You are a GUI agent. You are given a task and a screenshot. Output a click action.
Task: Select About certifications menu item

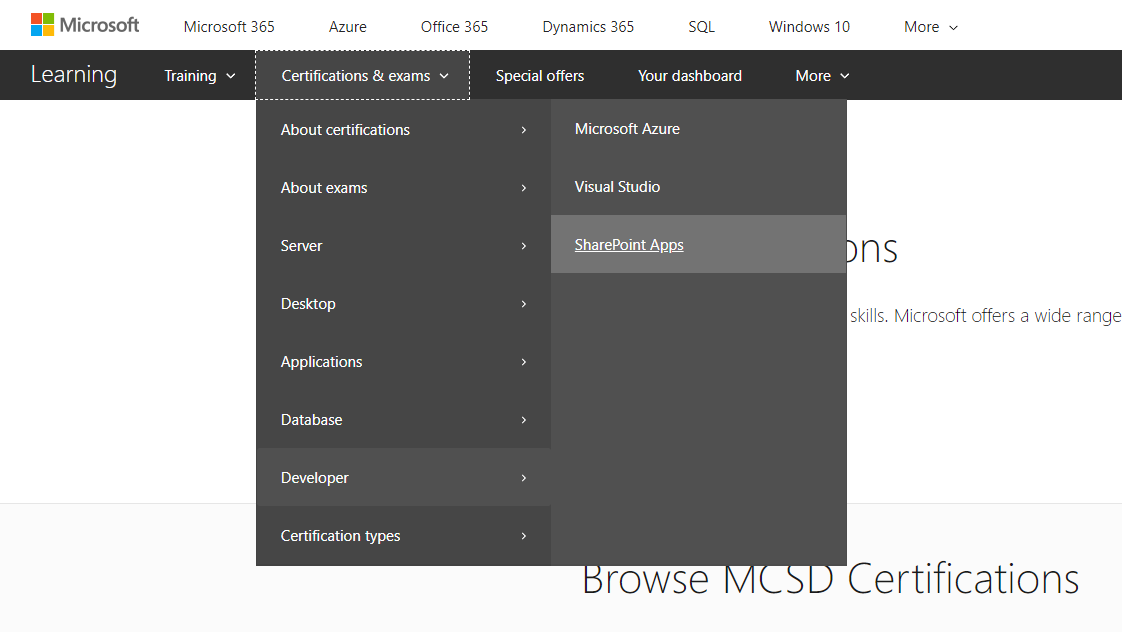[x=345, y=129]
